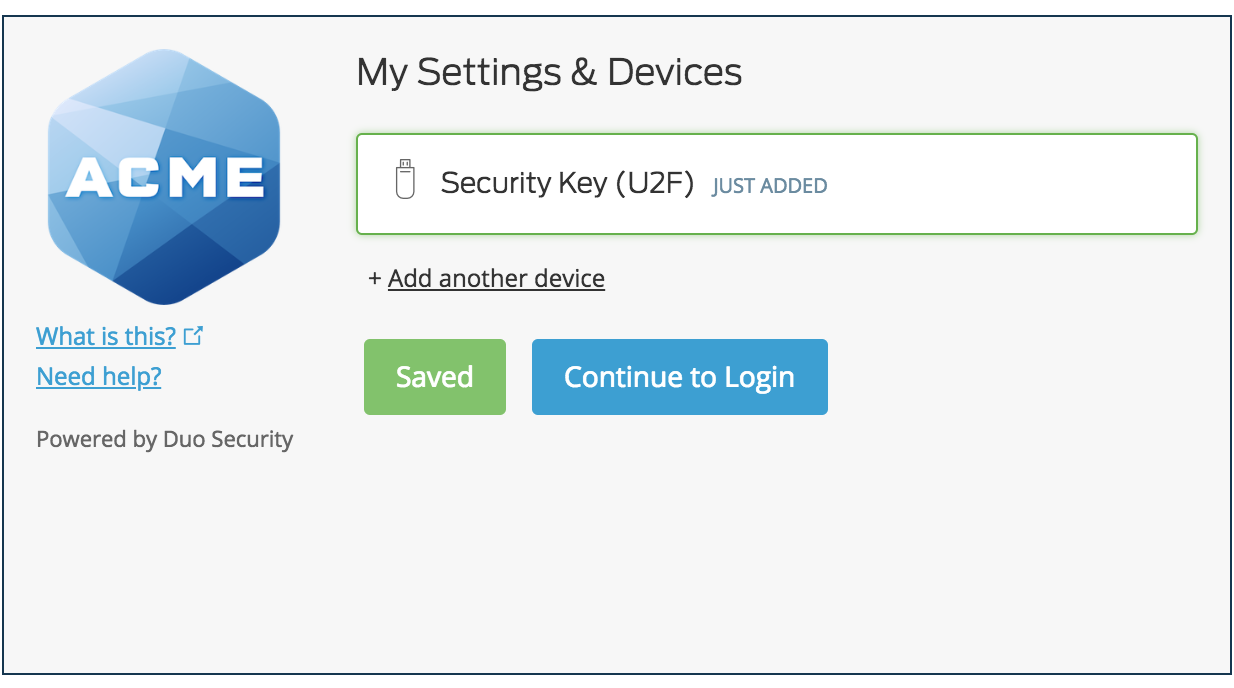Click the ACME hexagon logo

click(x=164, y=177)
